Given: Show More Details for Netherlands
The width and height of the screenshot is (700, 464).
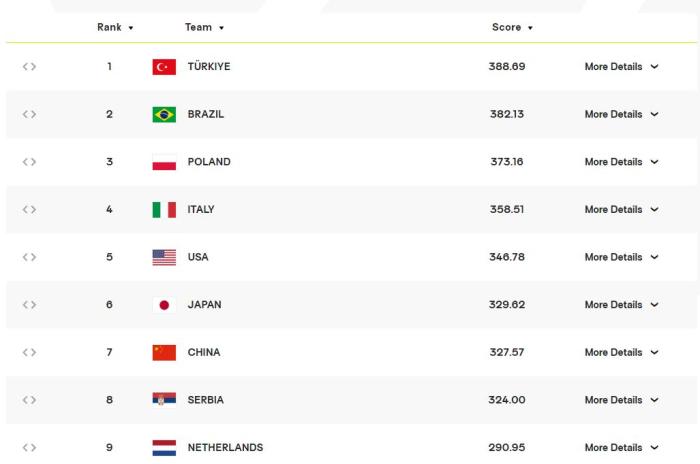Looking at the screenshot, I should click(x=621, y=448).
